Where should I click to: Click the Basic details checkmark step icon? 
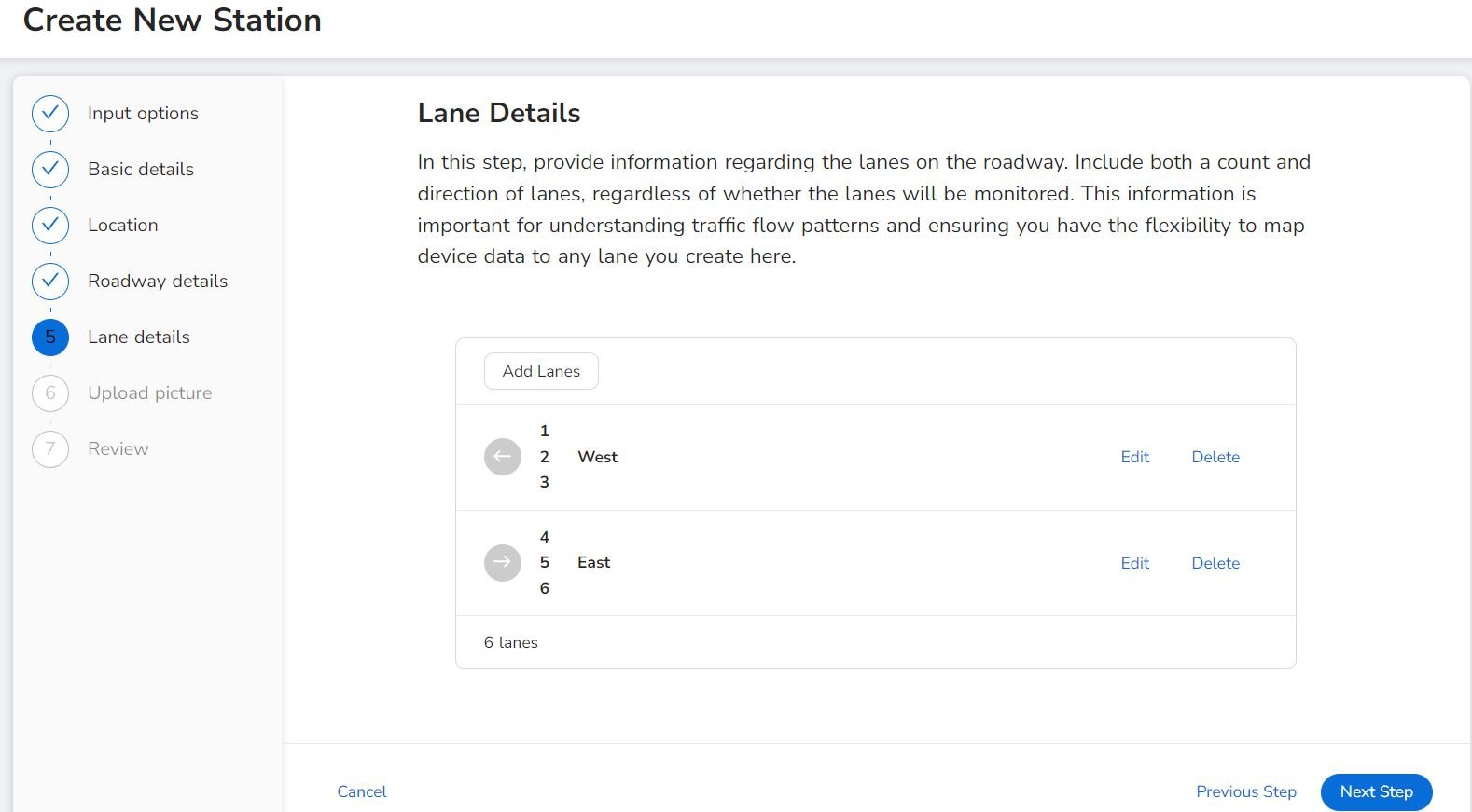click(50, 170)
